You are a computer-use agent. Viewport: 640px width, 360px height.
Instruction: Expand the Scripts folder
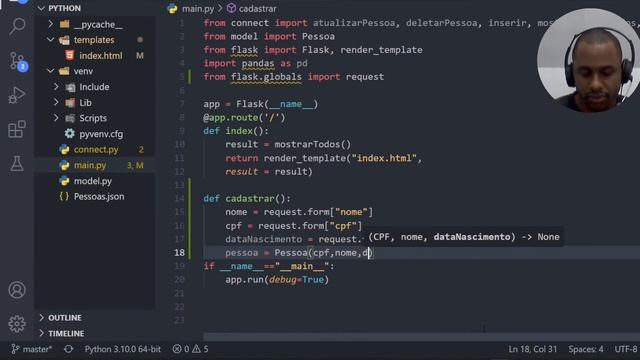pos(56,118)
